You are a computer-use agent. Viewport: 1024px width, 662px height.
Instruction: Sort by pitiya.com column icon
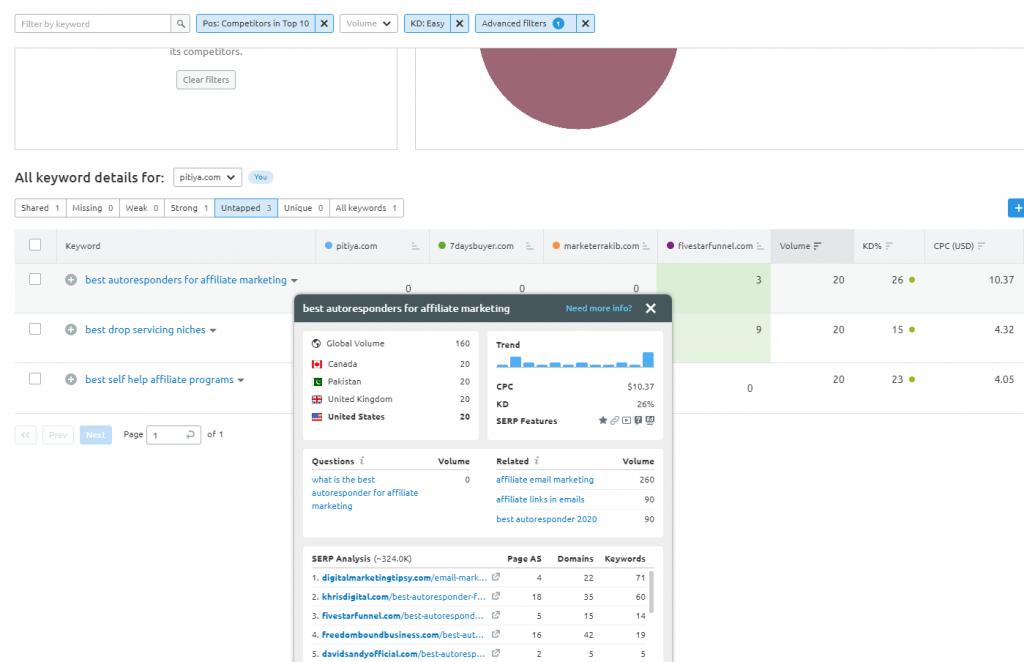click(415, 246)
